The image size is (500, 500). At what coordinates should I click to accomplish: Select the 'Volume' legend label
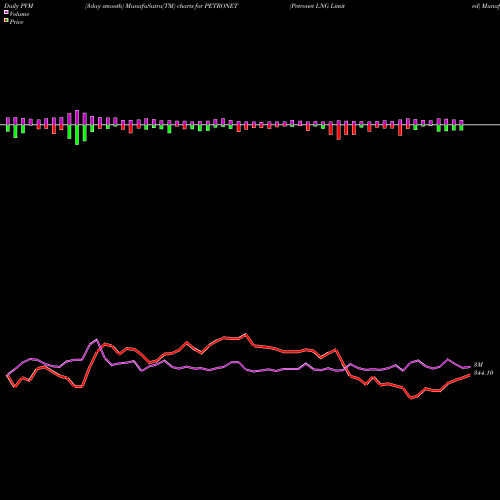click(x=19, y=14)
